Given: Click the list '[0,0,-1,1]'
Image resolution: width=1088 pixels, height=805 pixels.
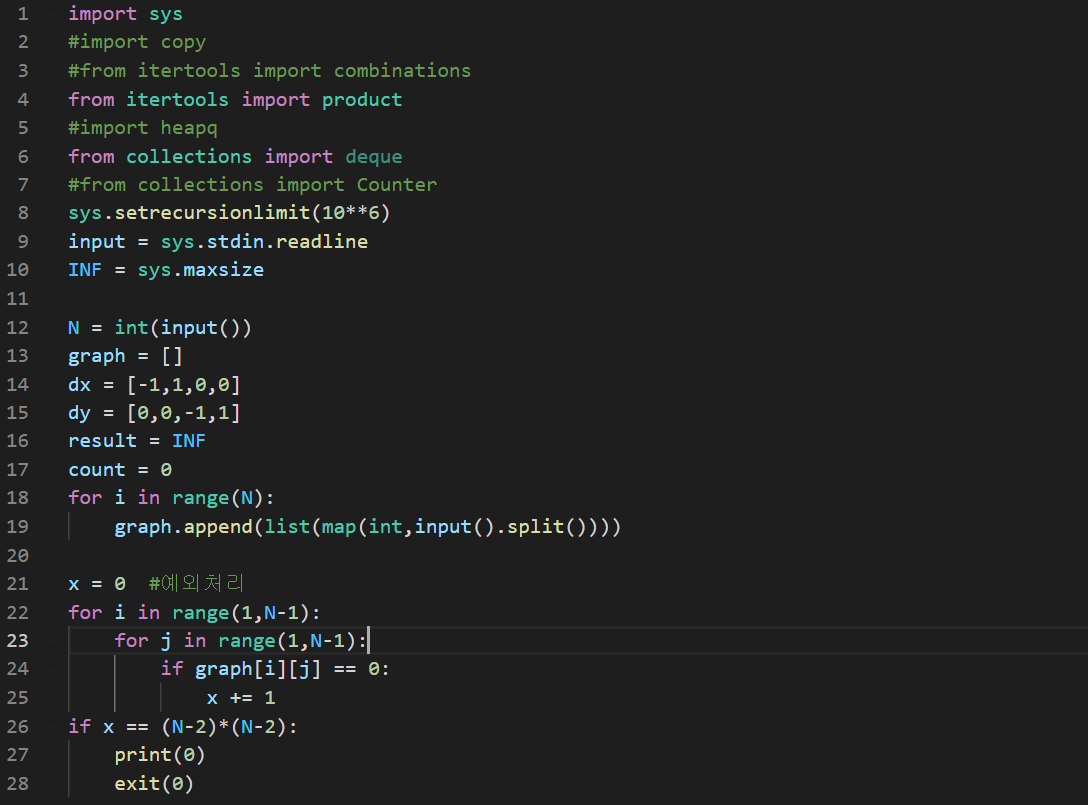Looking at the screenshot, I should click(x=183, y=414).
